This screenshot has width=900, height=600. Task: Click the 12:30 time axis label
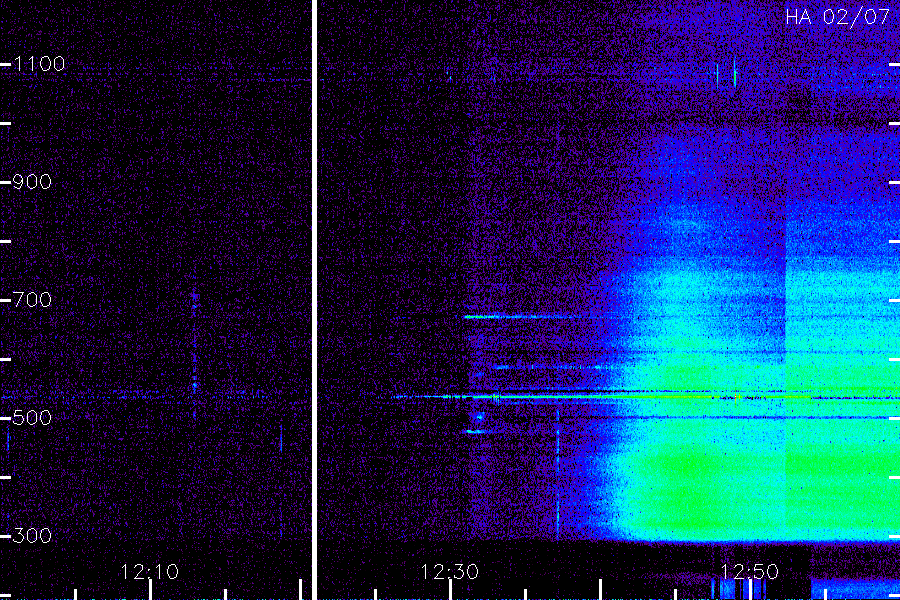point(449,572)
